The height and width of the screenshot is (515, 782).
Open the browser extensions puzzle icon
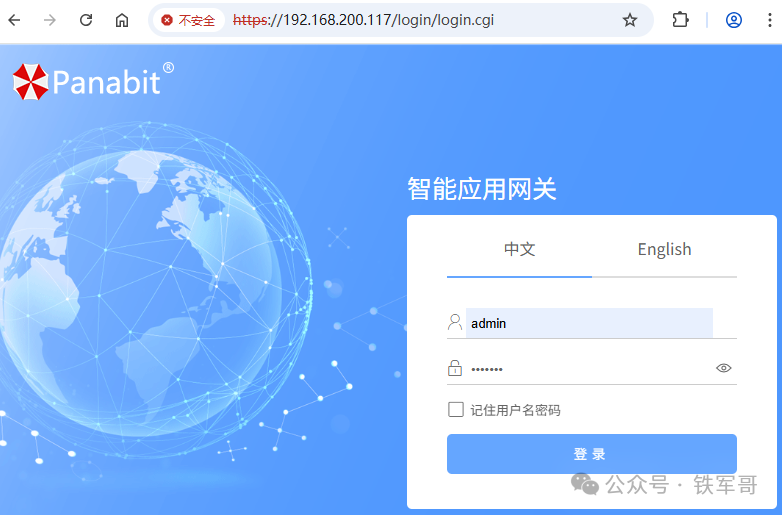tap(680, 20)
